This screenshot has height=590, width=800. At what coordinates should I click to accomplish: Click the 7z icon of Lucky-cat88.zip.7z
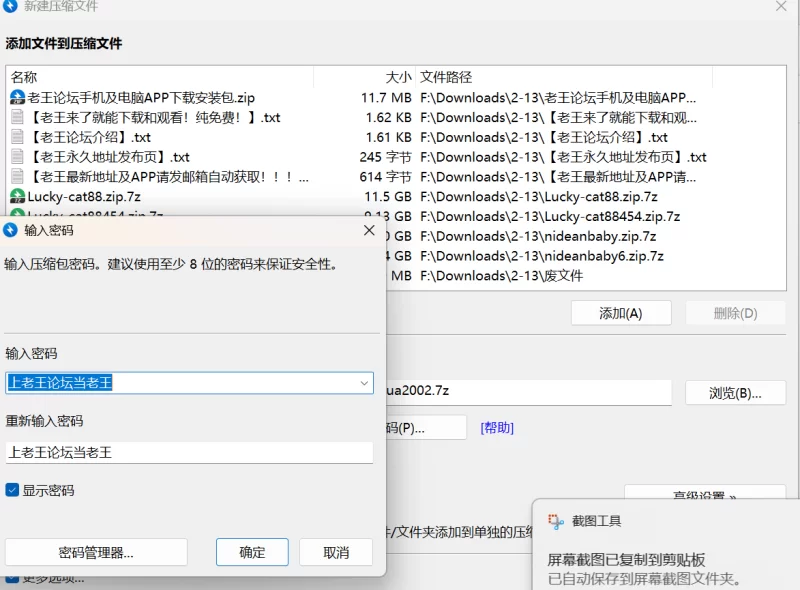tap(17, 196)
